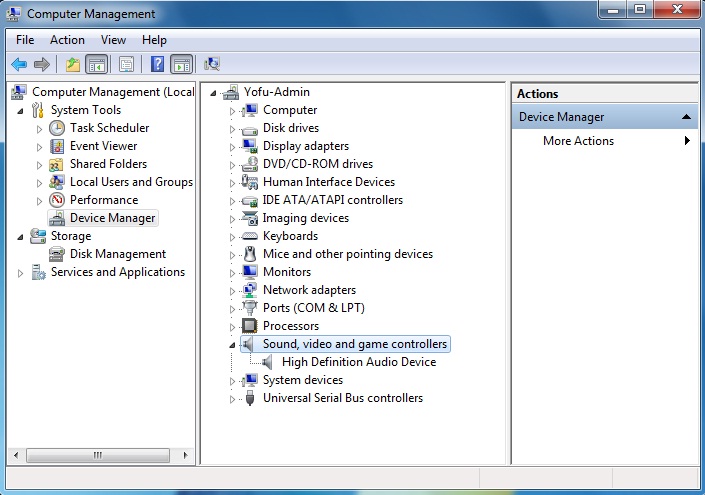Click the Services and Applications icon

point(38,272)
